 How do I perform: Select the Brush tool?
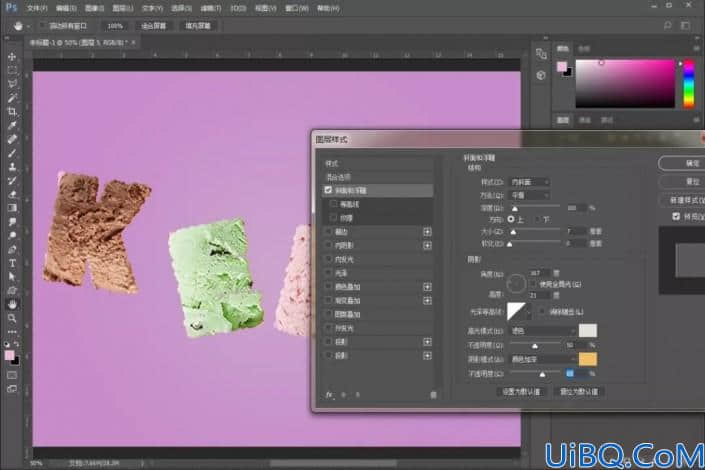(12, 153)
